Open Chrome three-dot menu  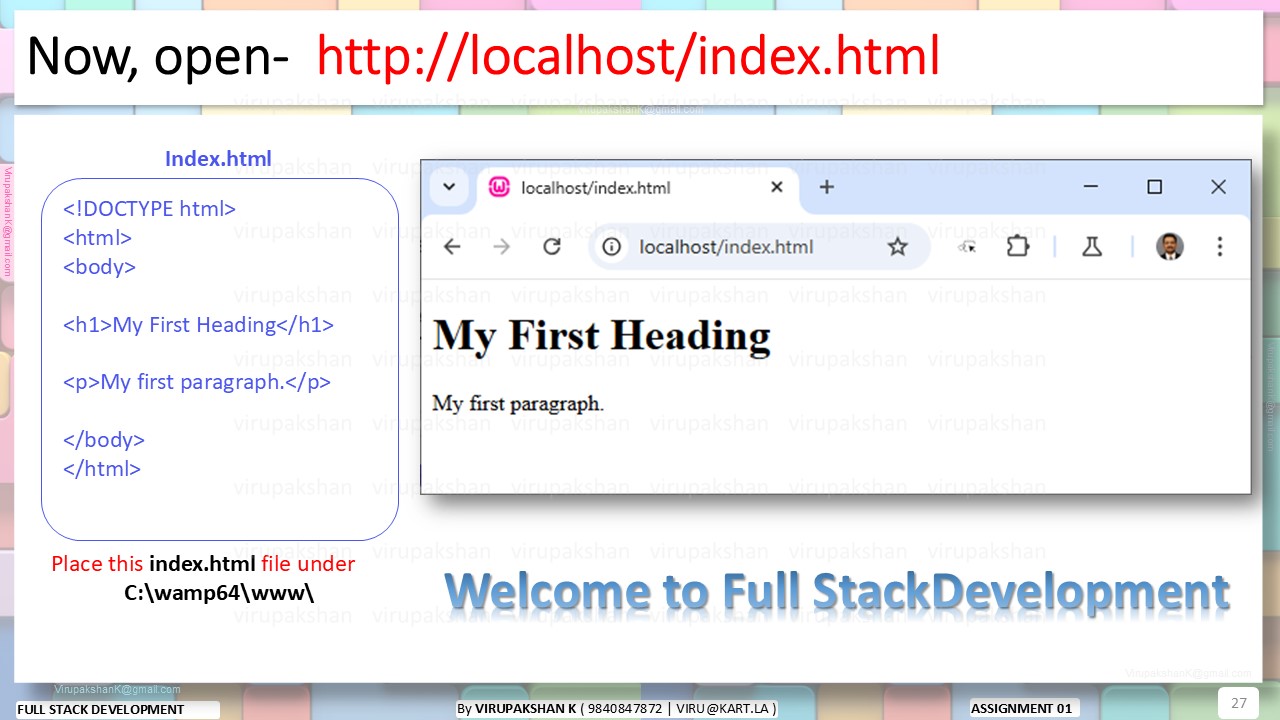(x=1219, y=246)
